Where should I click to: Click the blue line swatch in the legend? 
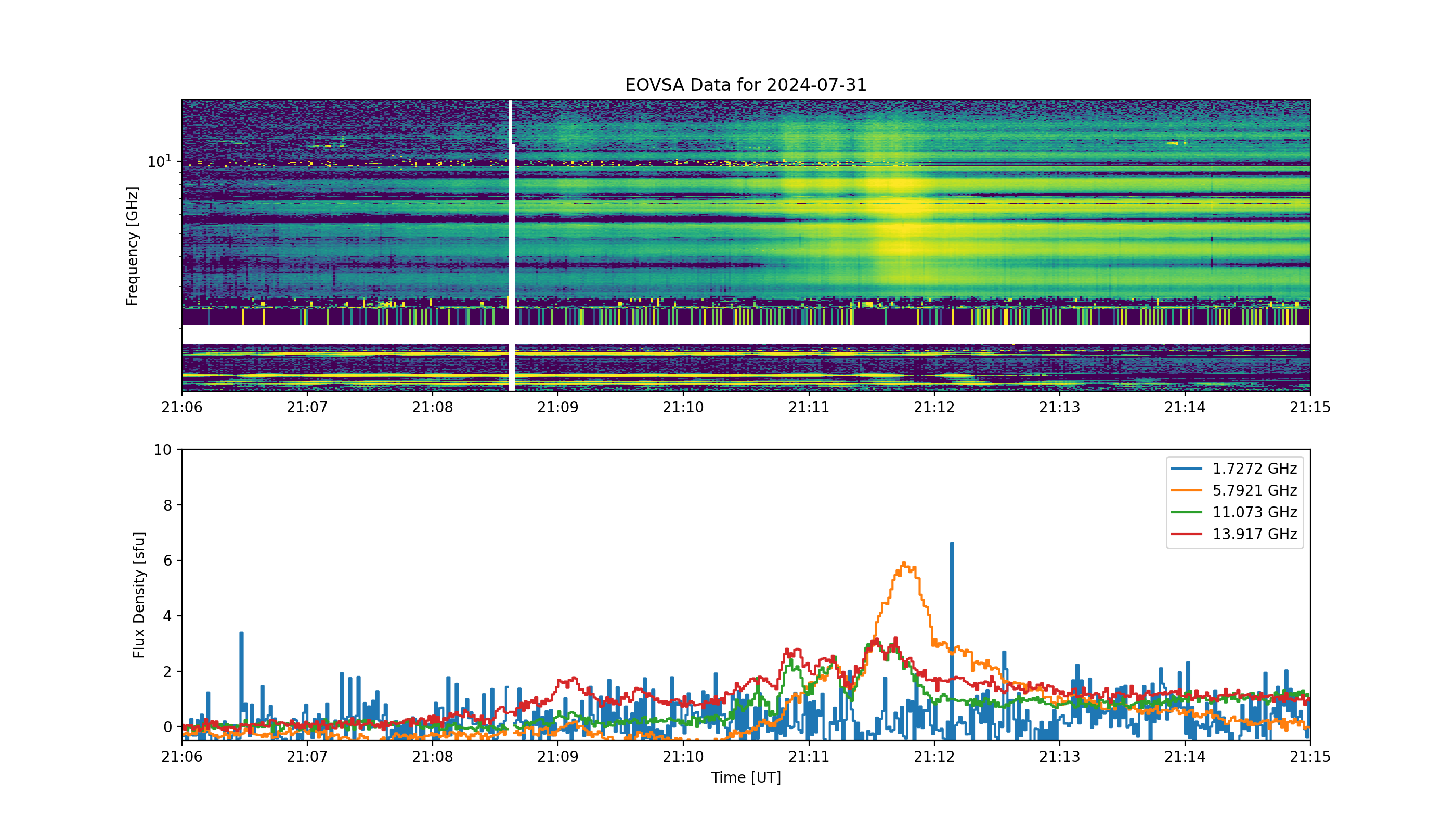pos(1187,469)
